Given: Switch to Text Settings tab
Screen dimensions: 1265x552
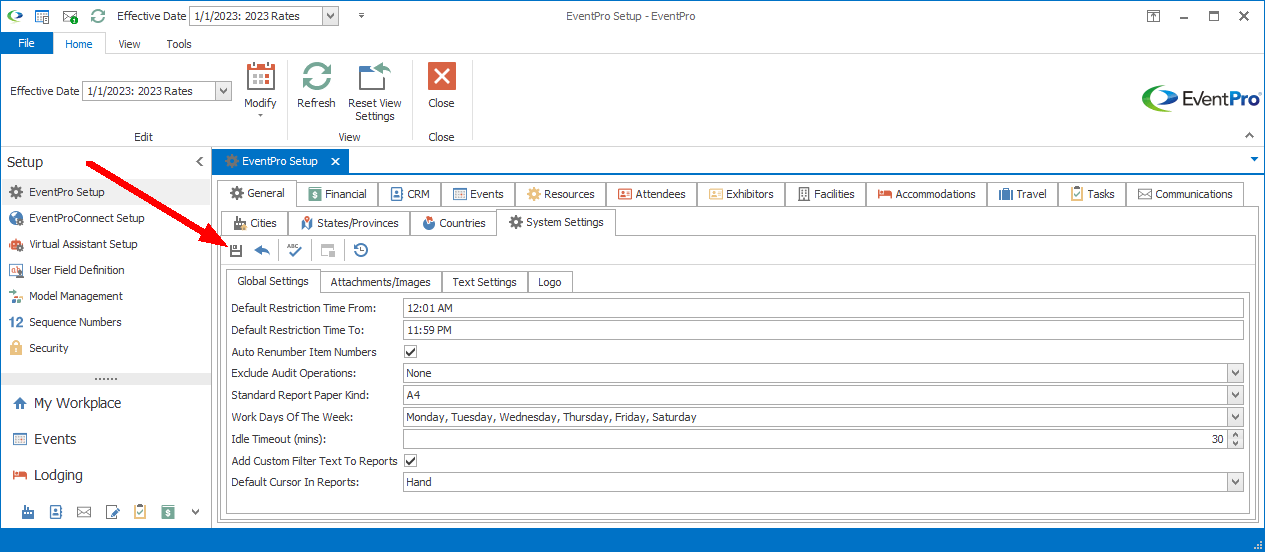Looking at the screenshot, I should click(x=484, y=282).
